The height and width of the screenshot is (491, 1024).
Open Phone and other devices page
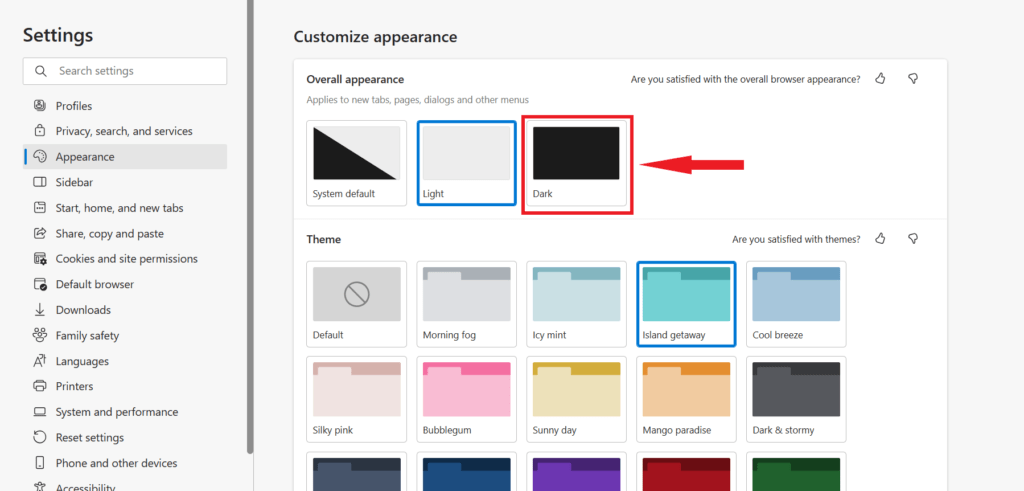click(125, 463)
